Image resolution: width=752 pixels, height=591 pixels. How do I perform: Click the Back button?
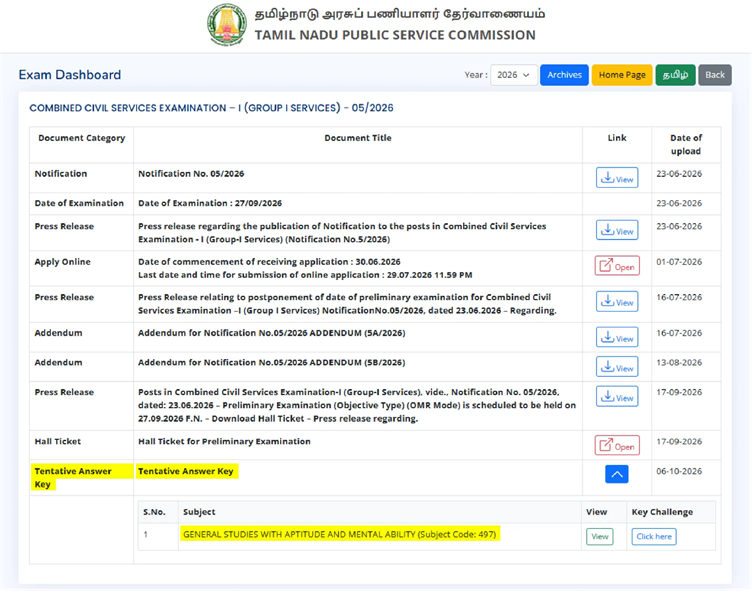click(x=715, y=75)
